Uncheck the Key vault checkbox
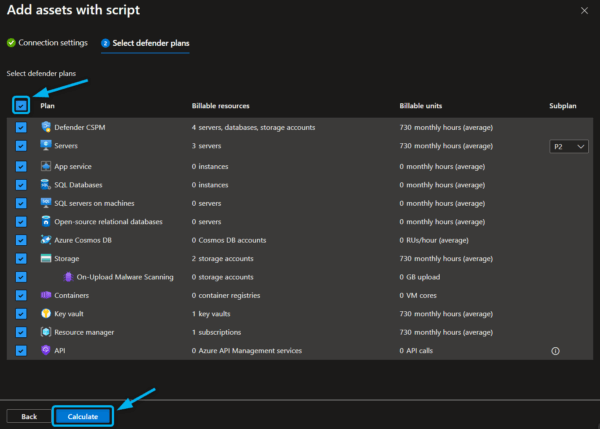This screenshot has width=600, height=429. pos(21,314)
